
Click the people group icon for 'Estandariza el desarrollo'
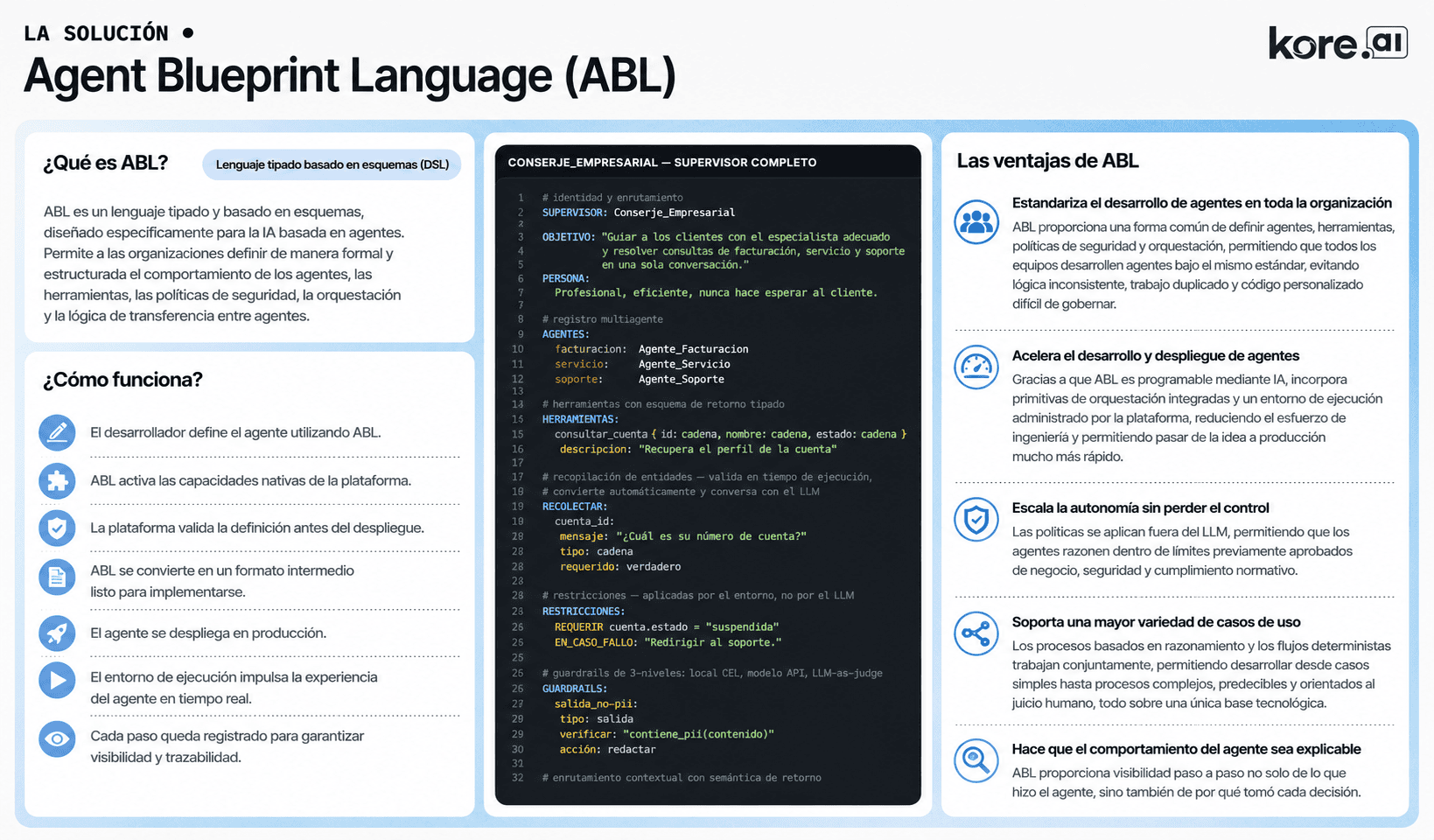coord(976,221)
